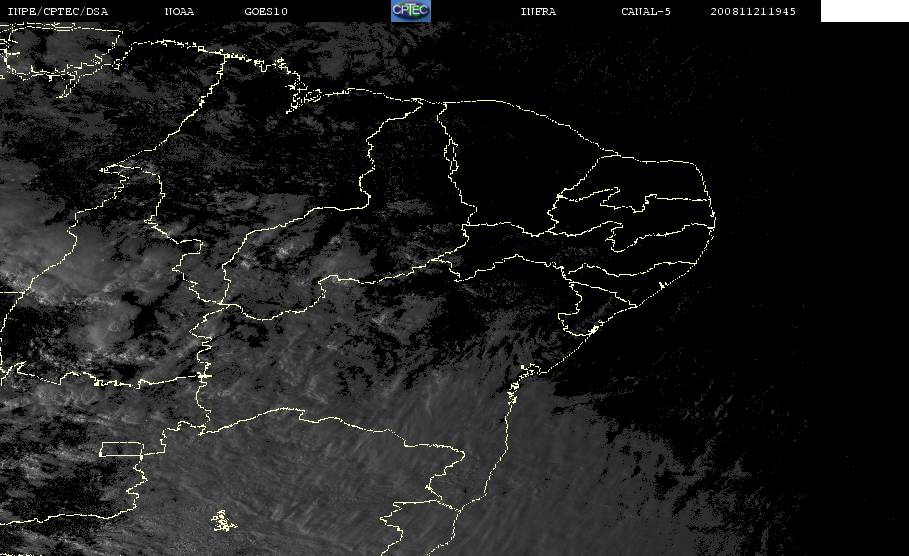This screenshot has width=909, height=556.
Task: Select the GOES10 satellite label
Action: coord(266,12)
